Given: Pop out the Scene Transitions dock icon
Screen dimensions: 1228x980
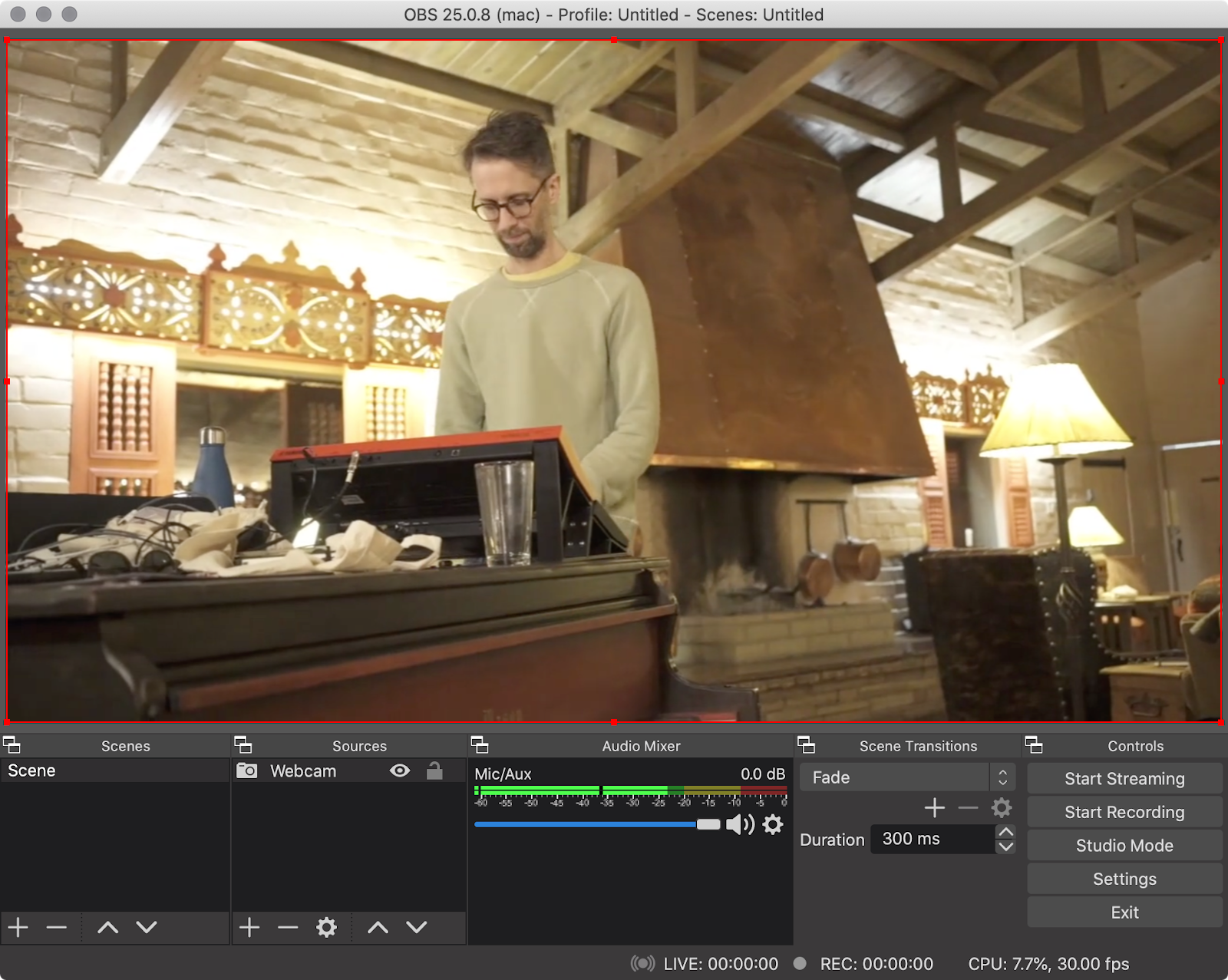Looking at the screenshot, I should point(806,745).
